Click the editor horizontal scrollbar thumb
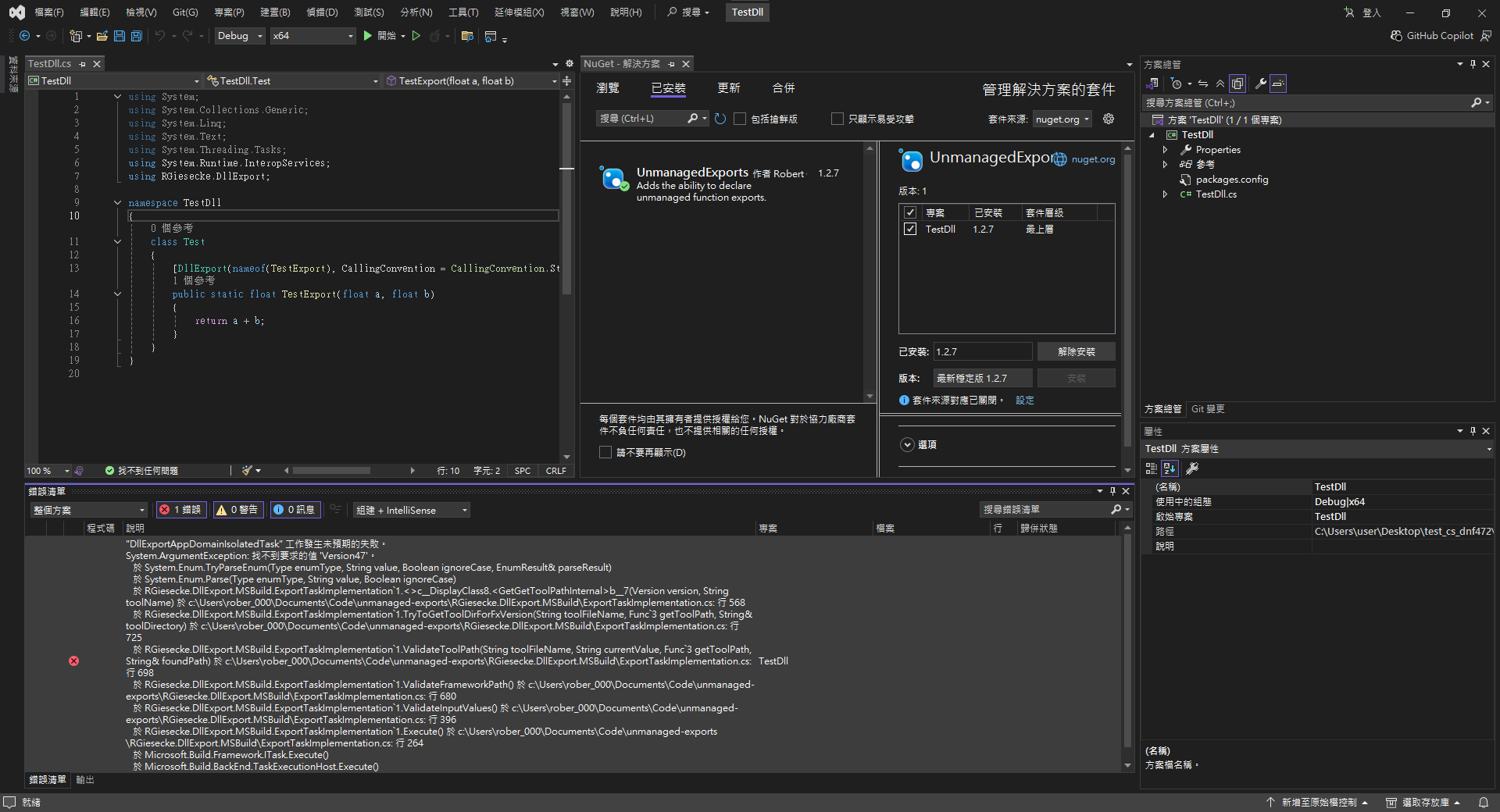 coord(331,471)
